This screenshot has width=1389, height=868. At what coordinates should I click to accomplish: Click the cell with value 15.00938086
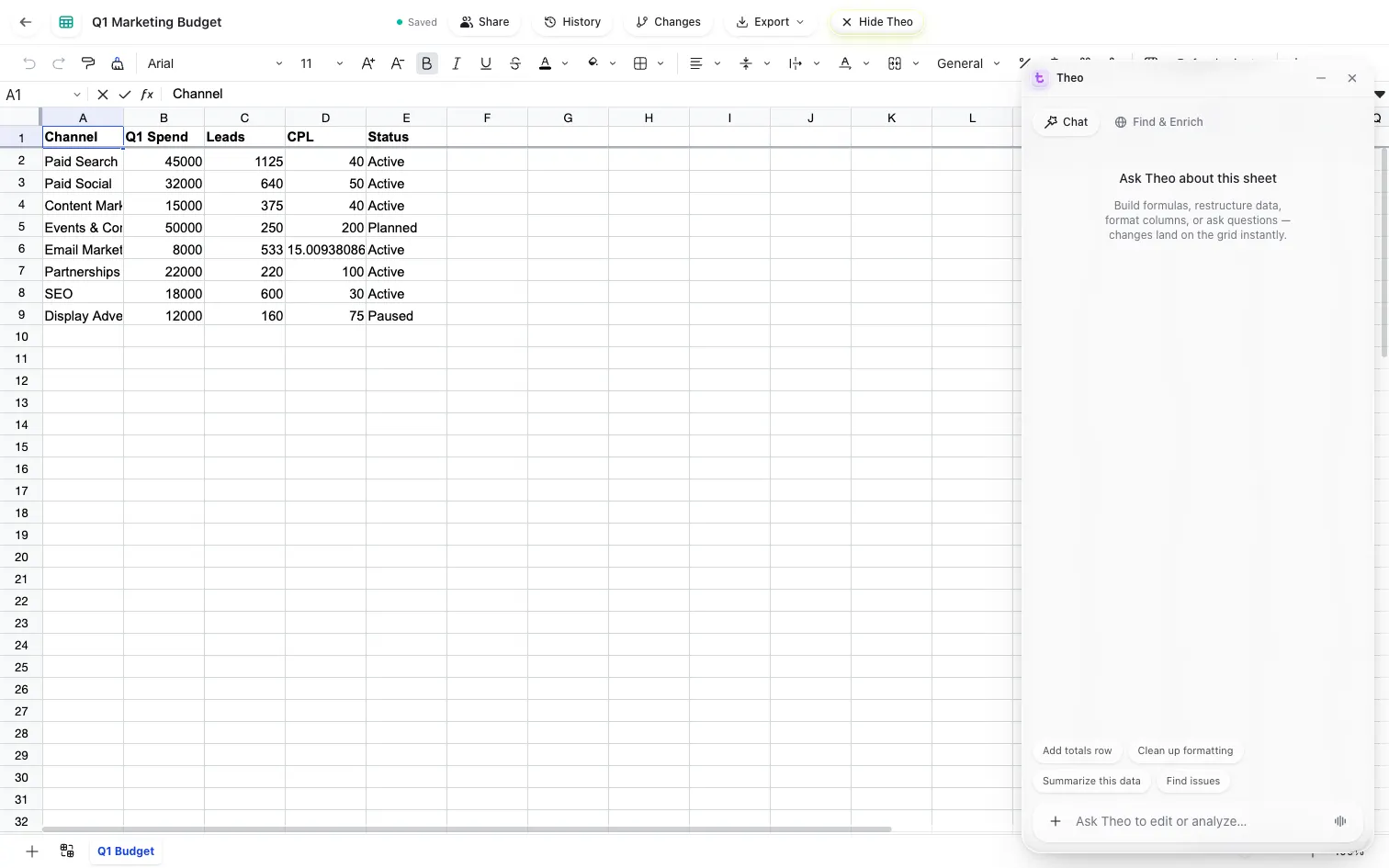325,249
